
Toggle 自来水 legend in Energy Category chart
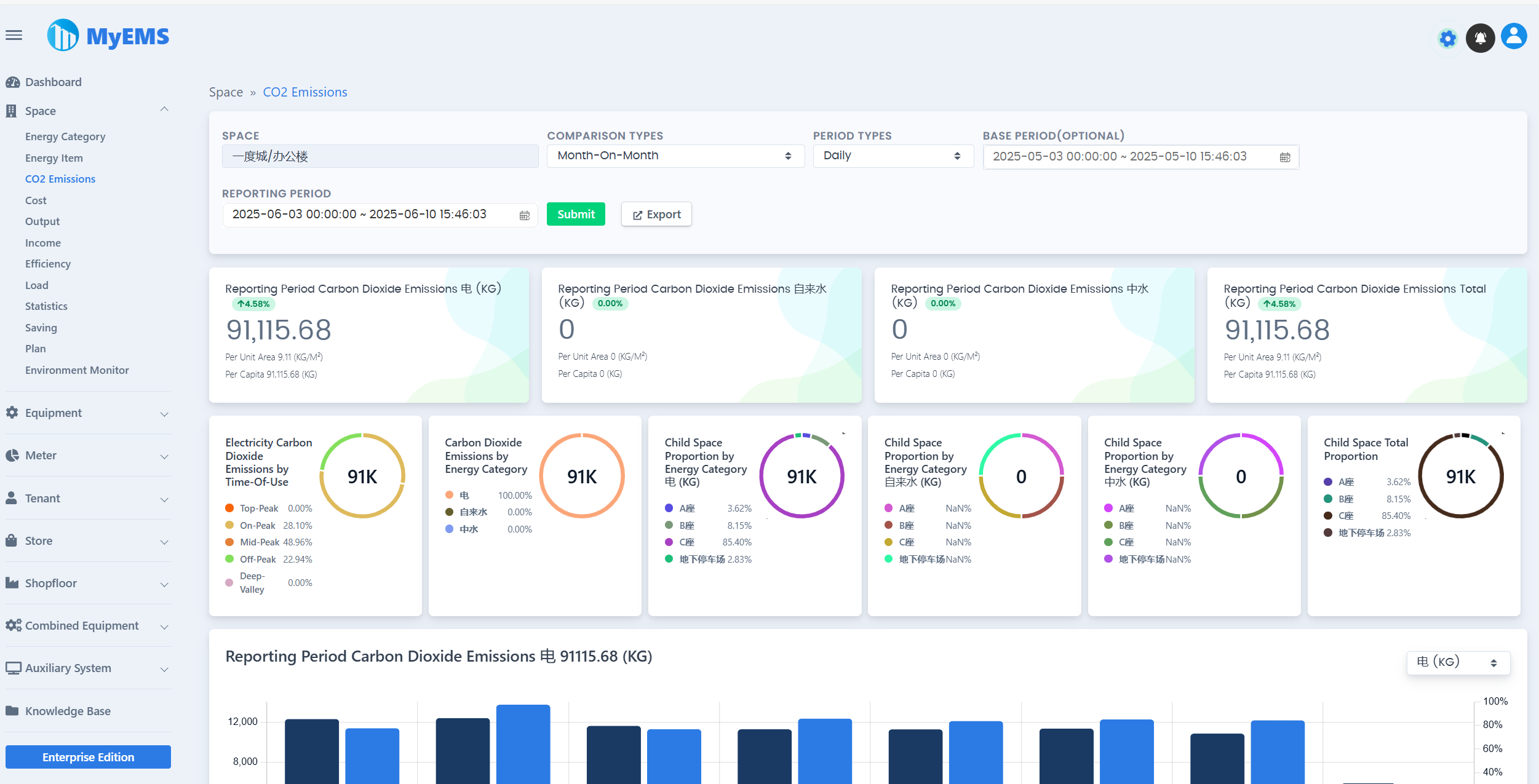click(473, 512)
